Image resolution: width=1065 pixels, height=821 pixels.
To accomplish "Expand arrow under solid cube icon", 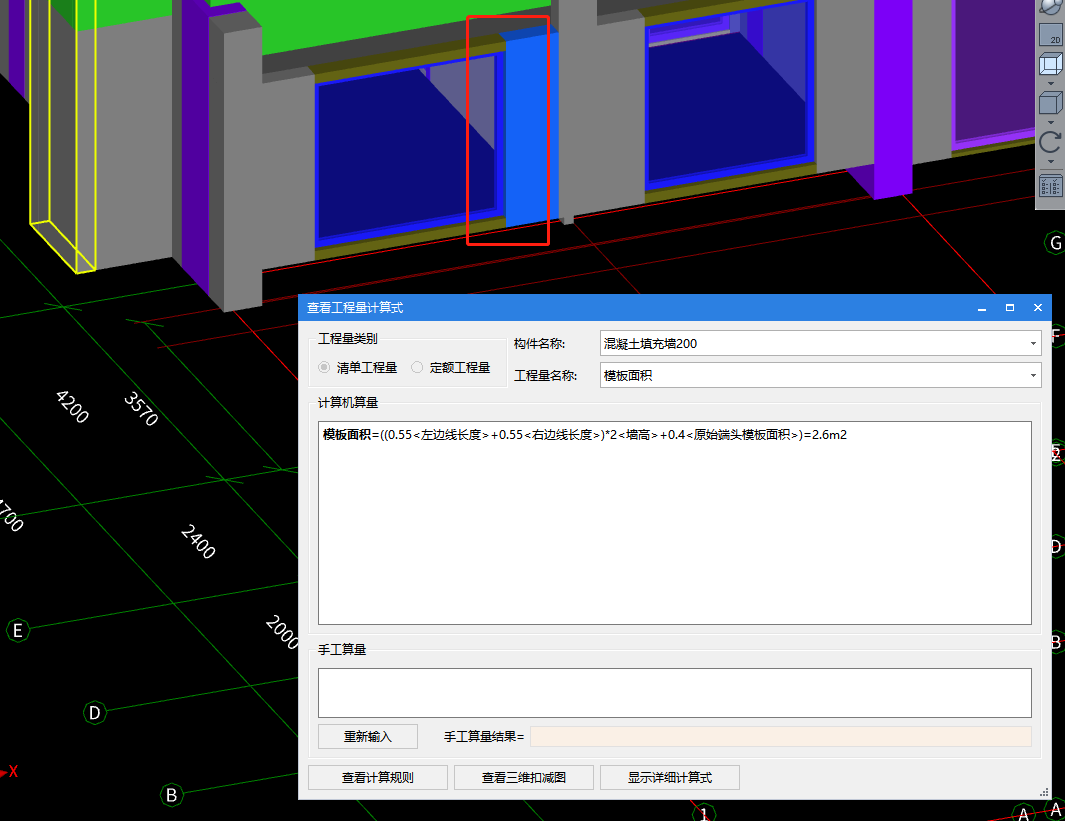I will point(1051,123).
